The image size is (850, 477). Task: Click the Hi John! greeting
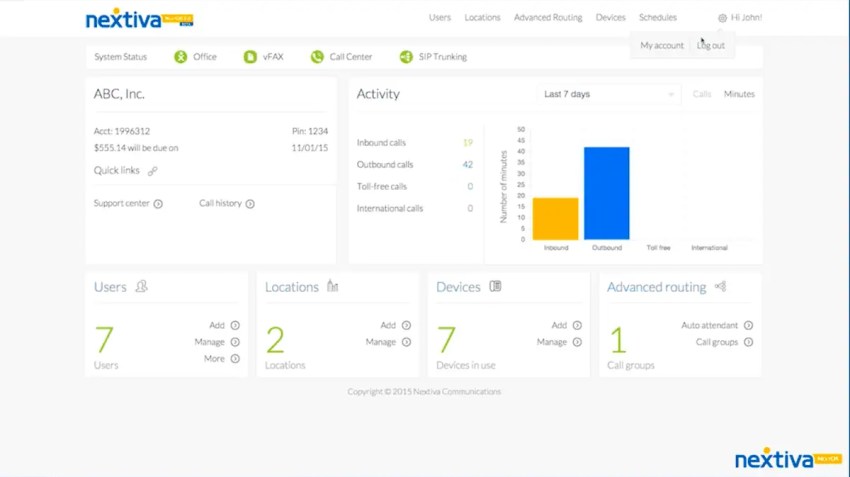coord(746,17)
